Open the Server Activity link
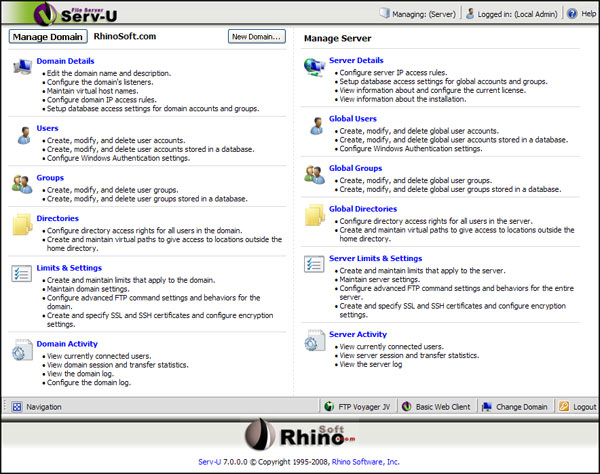The image size is (600, 474). pos(358,334)
